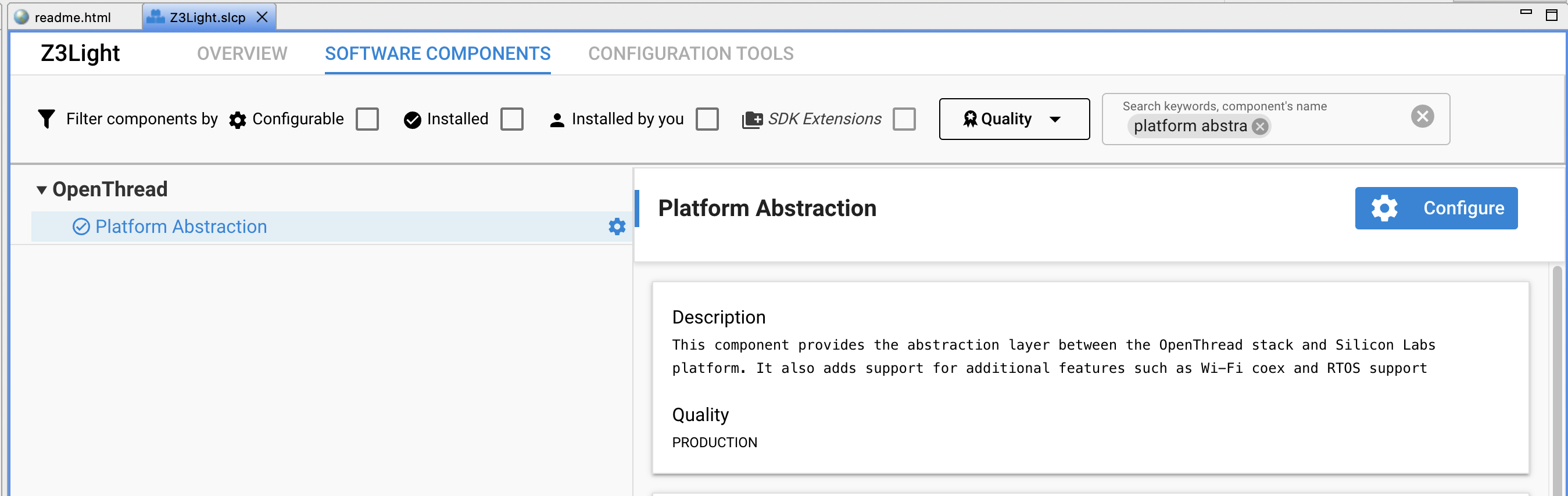Click the Installed checkmark icon

click(412, 120)
